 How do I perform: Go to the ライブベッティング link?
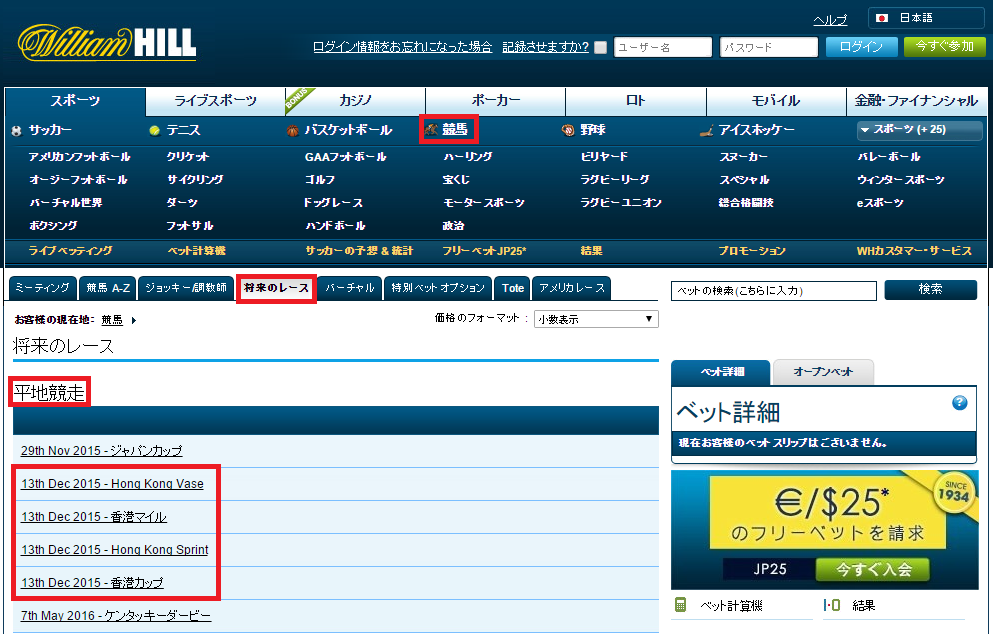click(x=70, y=251)
